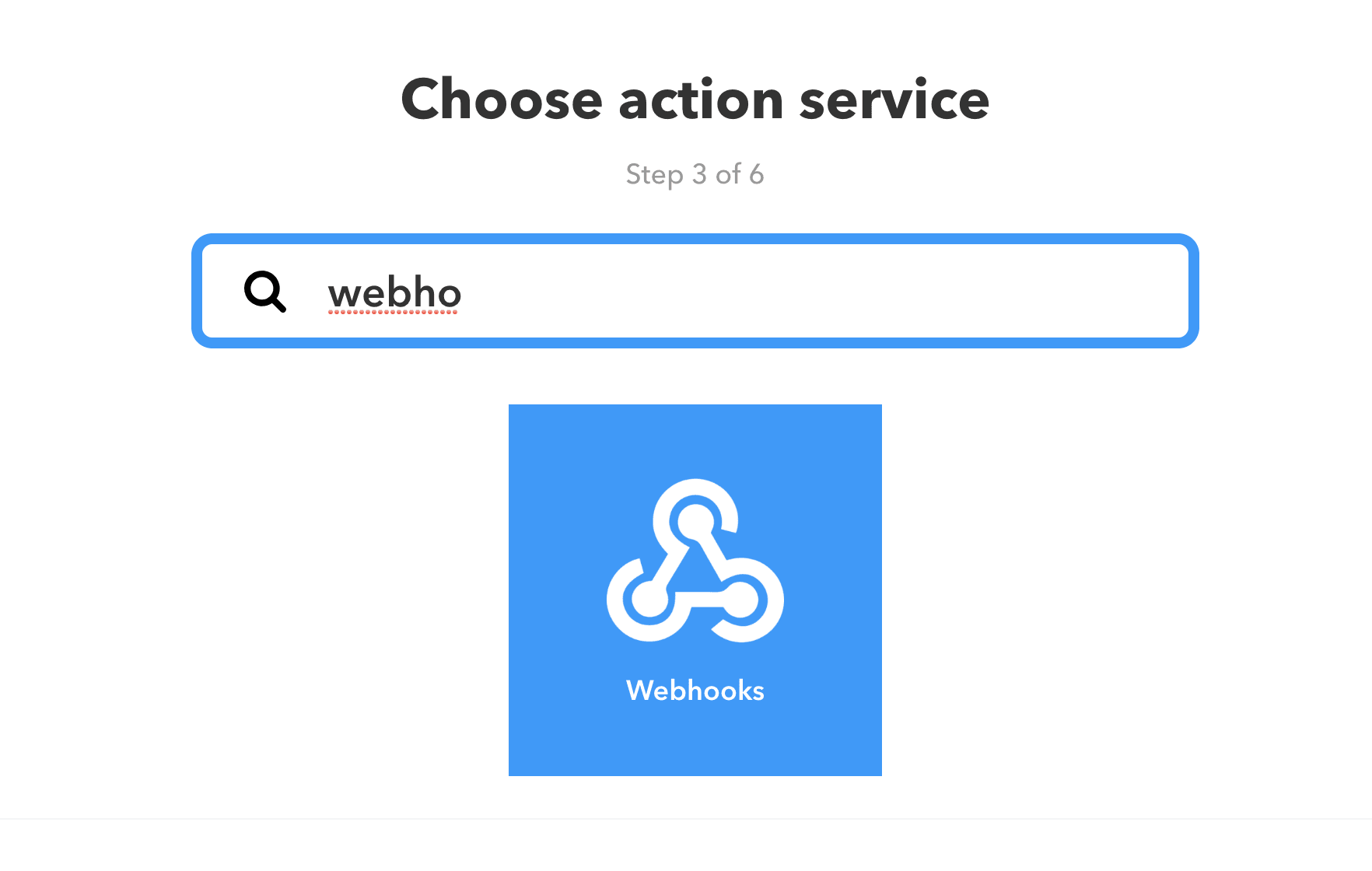Click the Webhooks label text
Viewport: 1372px width, 871px height.
pos(695,691)
